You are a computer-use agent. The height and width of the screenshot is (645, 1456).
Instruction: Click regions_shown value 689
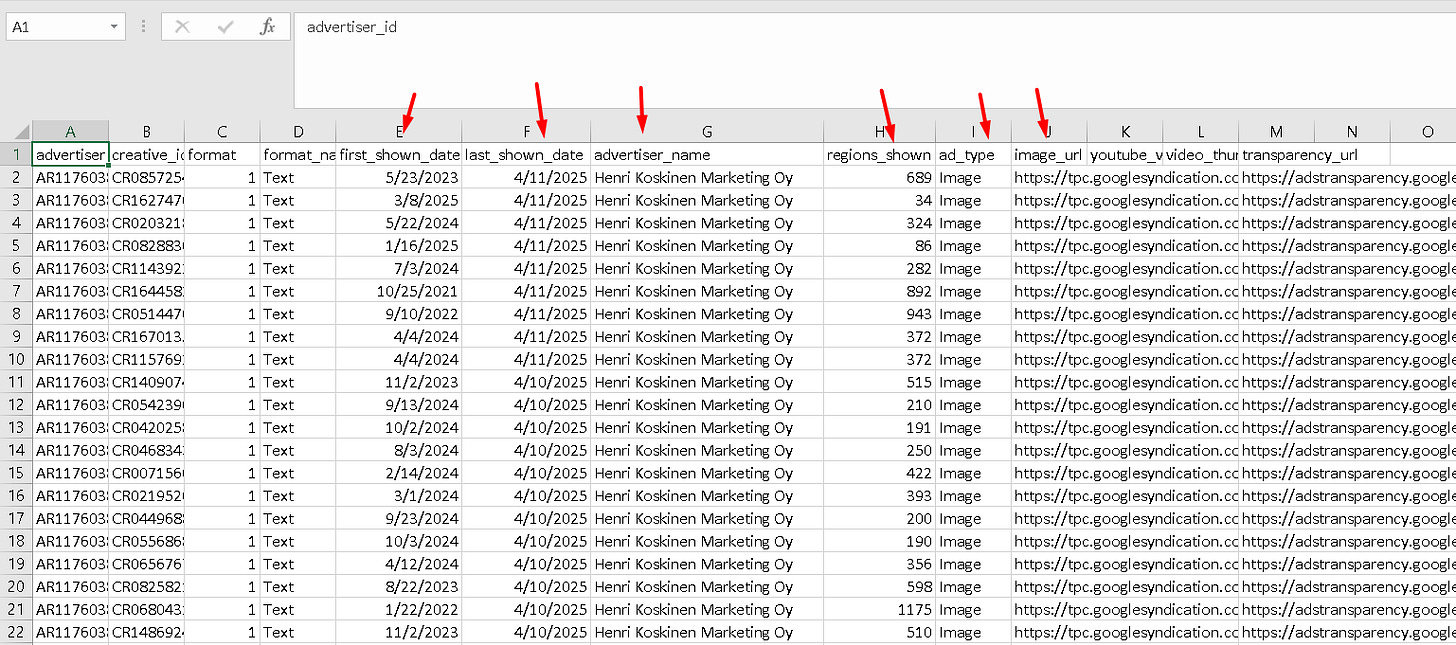click(880, 177)
